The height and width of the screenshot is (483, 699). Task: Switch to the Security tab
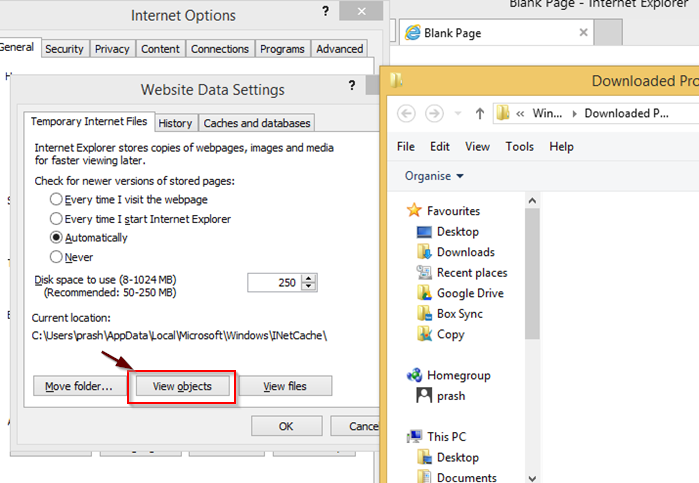(x=64, y=49)
